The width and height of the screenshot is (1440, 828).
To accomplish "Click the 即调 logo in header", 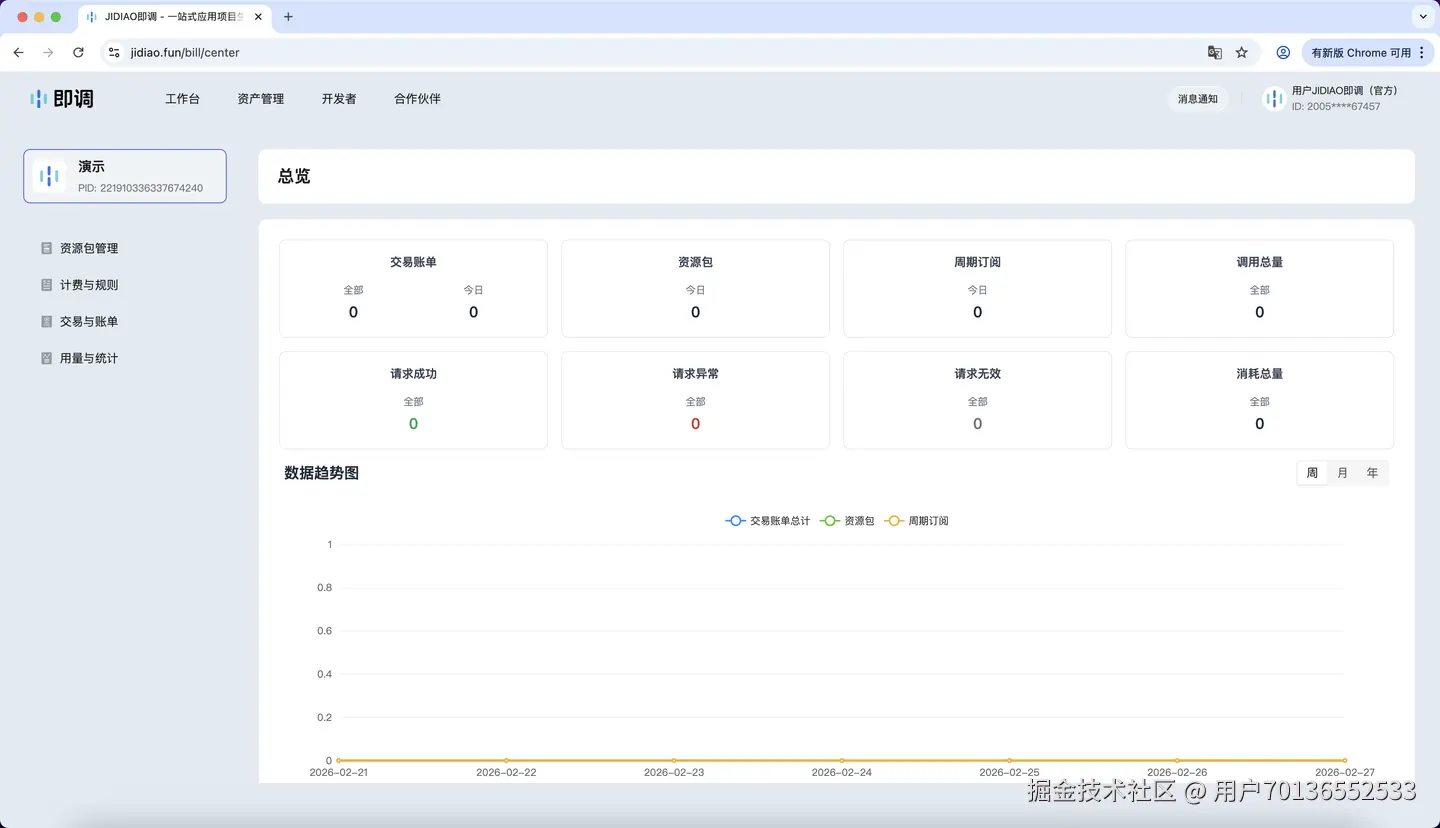I will (x=61, y=99).
